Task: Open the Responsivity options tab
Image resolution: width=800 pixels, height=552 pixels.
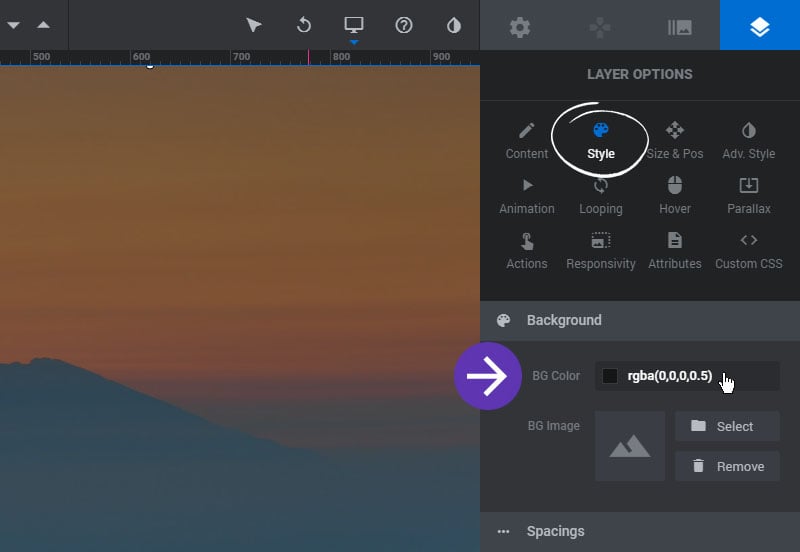Action: point(601,252)
